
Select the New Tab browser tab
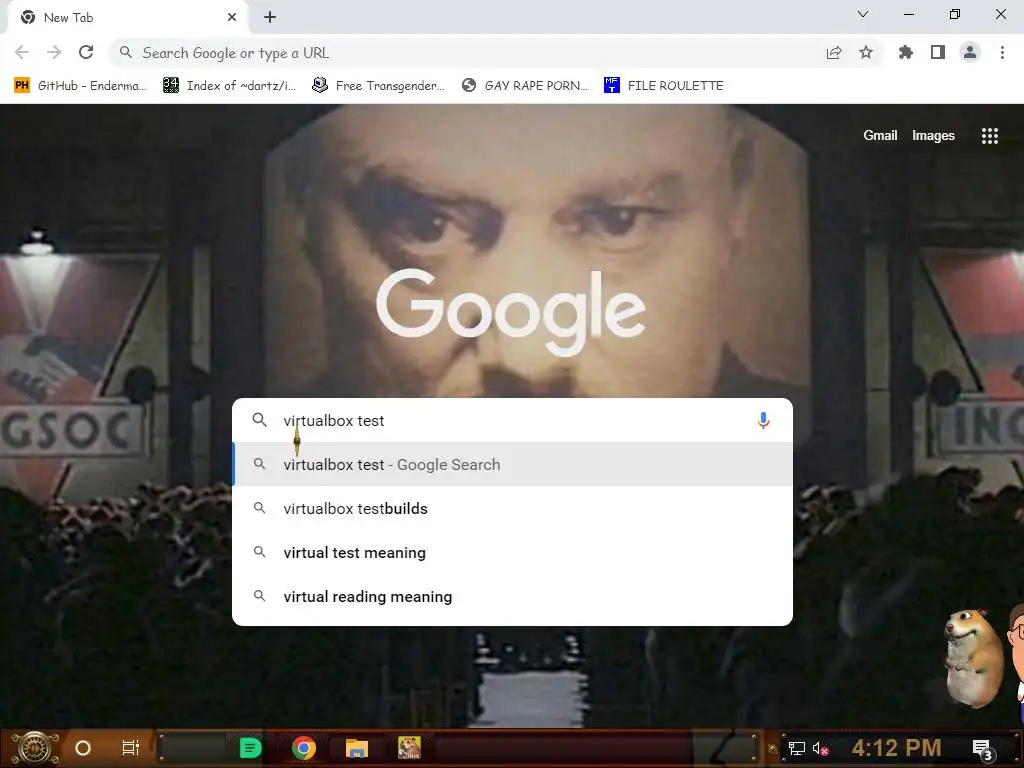(x=128, y=18)
